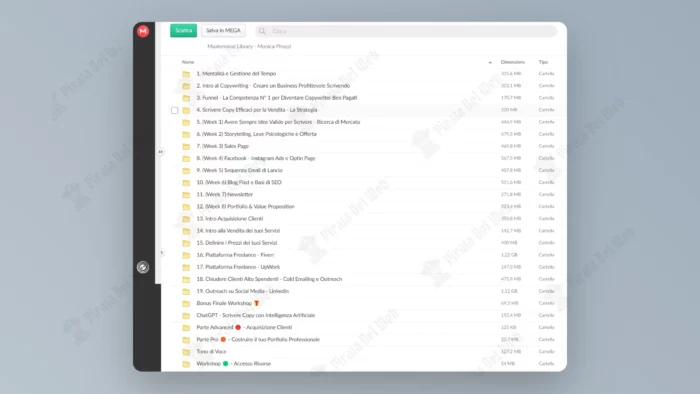Click folder icon of 12. (Week 8) Portfolio row
This screenshot has width=700, height=394.
[x=186, y=207]
